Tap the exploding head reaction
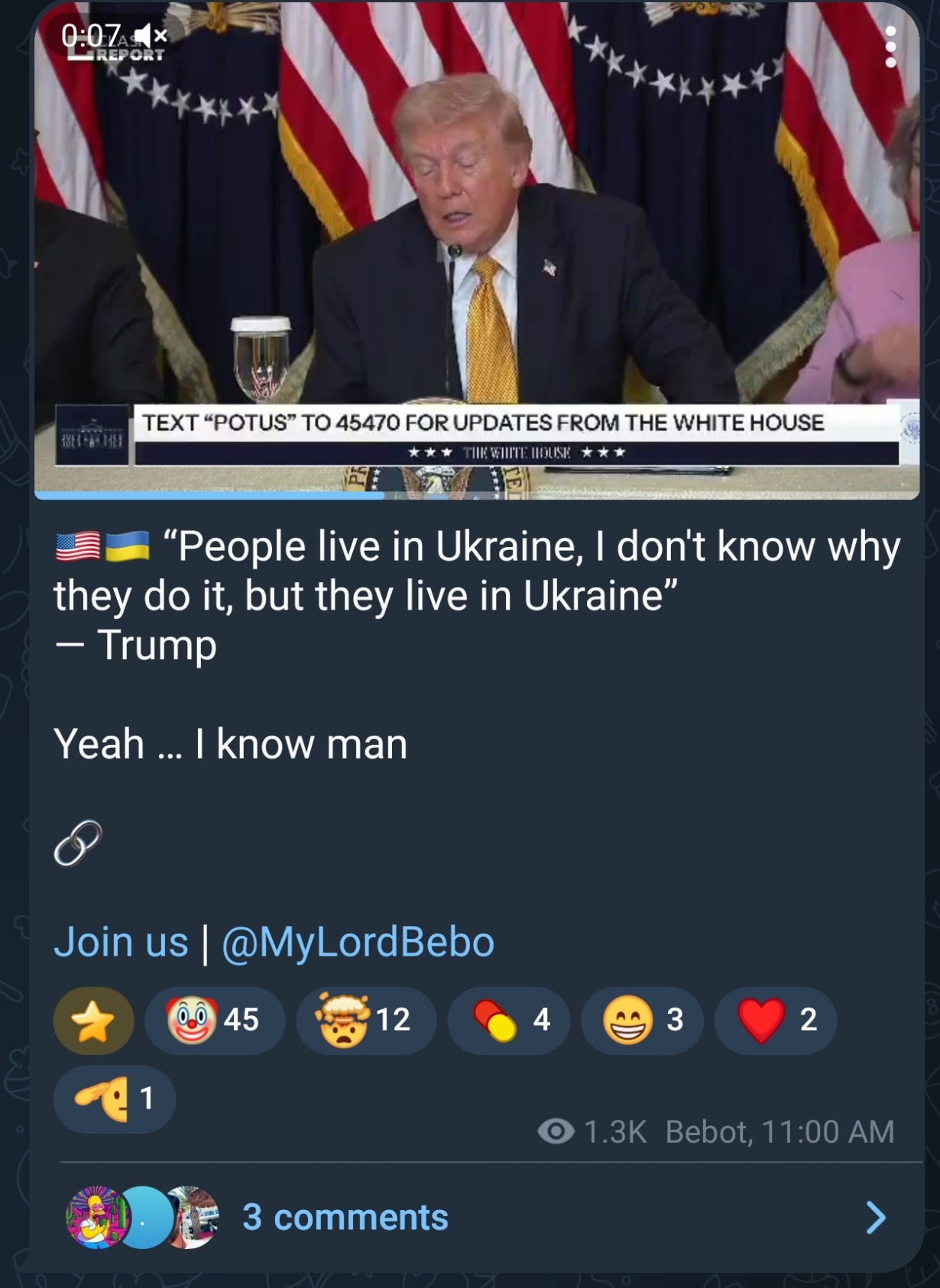The image size is (940, 1288). [365, 1019]
